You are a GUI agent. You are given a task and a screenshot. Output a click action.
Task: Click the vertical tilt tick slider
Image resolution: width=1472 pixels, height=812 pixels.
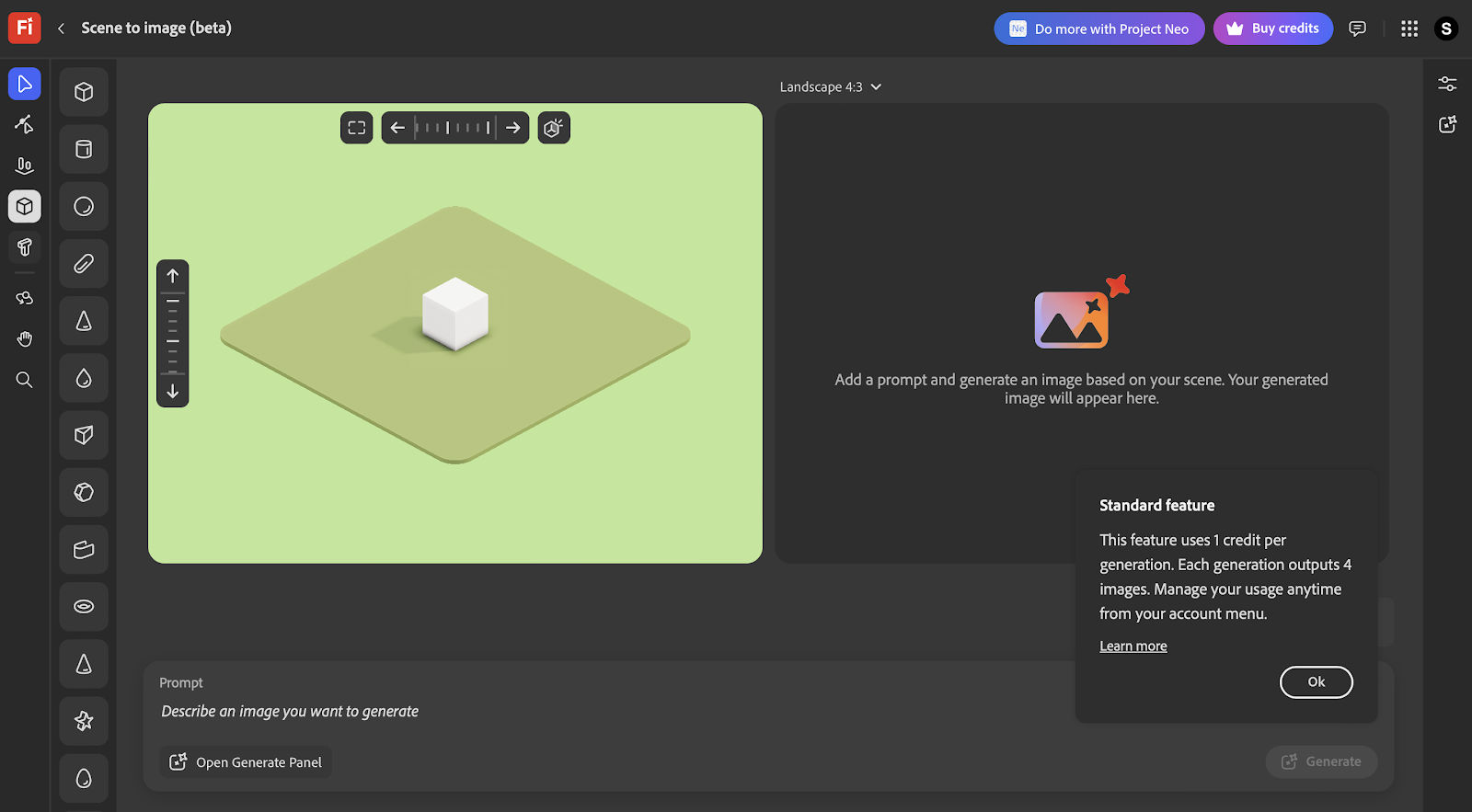(x=173, y=333)
